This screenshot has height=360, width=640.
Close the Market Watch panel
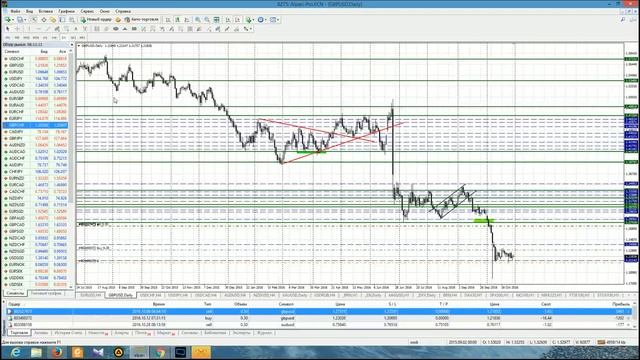click(72, 44)
